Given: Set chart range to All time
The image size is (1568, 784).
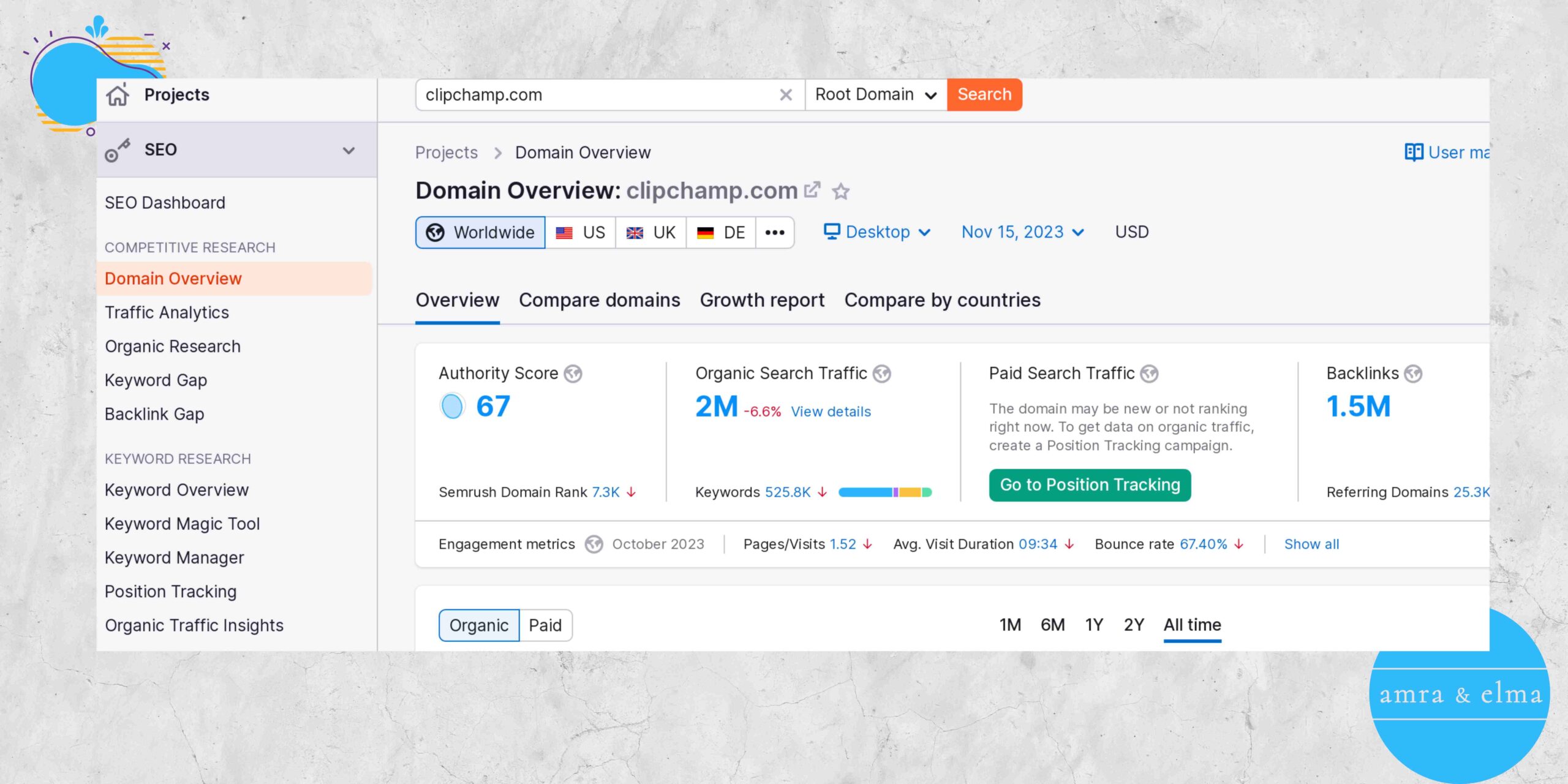Looking at the screenshot, I should [1192, 625].
